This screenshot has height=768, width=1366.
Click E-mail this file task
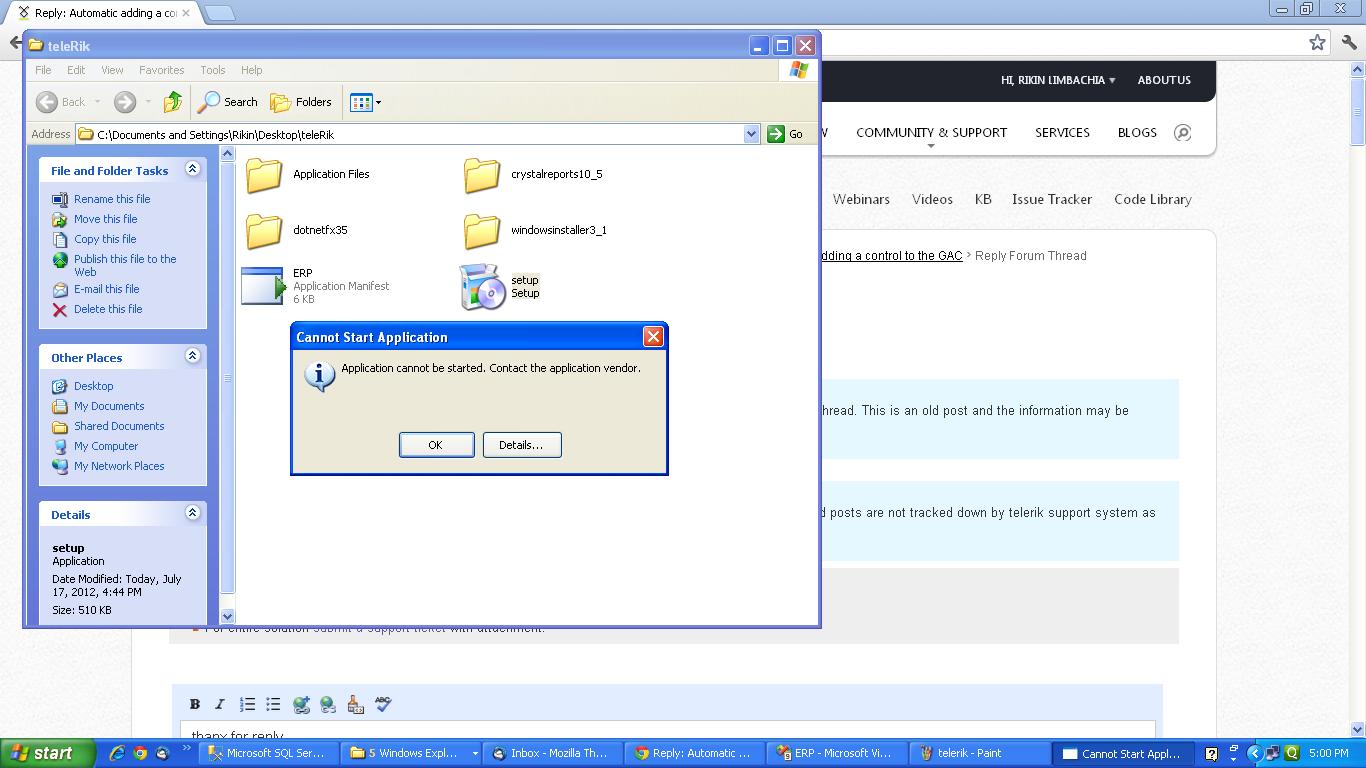(x=107, y=289)
